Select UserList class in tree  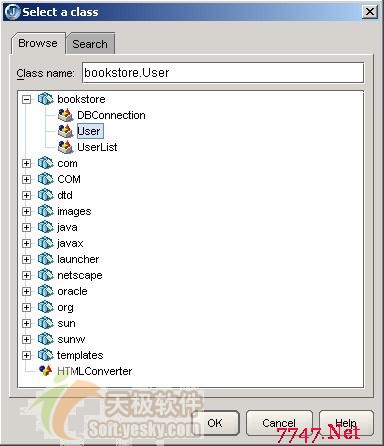point(97,147)
